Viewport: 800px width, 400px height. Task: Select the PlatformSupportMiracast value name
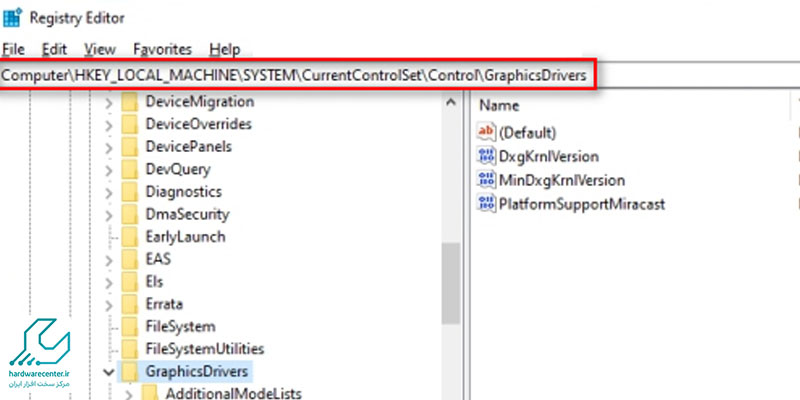(582, 205)
